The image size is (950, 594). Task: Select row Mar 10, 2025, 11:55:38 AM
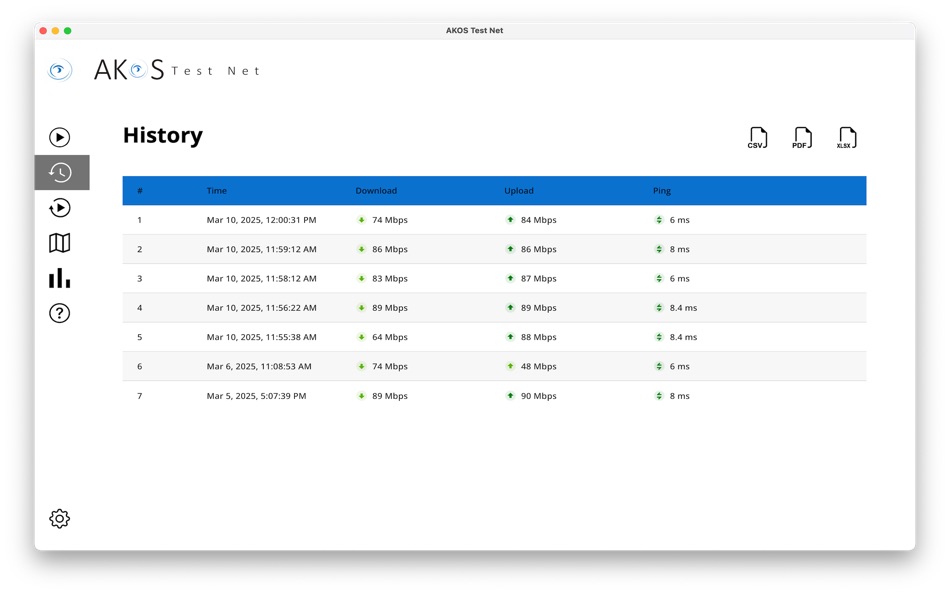pyautogui.click(x=494, y=337)
